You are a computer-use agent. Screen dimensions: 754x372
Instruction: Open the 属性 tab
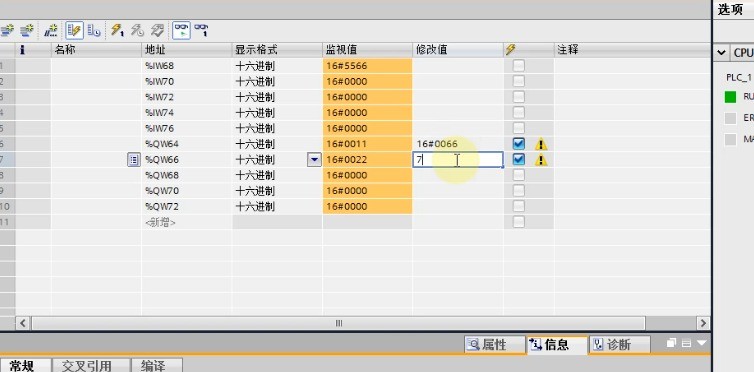(x=494, y=345)
